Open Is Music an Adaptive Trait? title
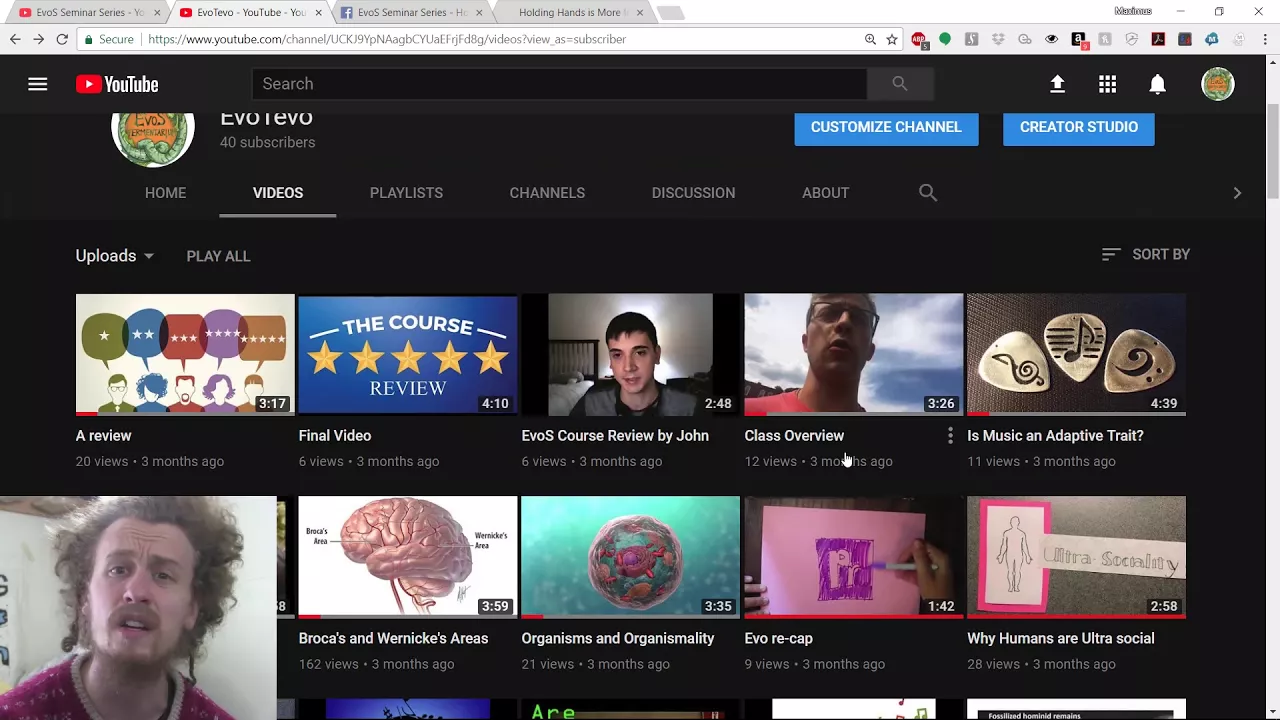Image resolution: width=1280 pixels, height=720 pixels. (x=1055, y=436)
